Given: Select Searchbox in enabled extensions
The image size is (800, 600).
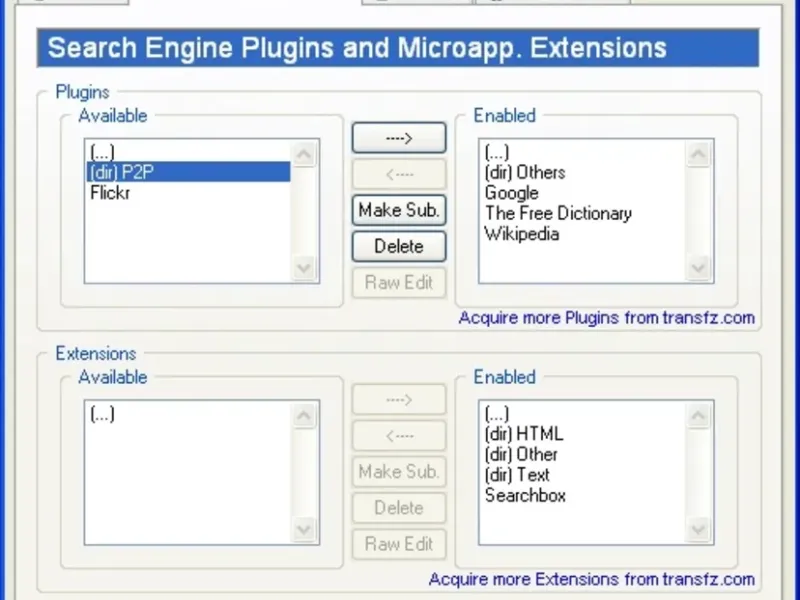Looking at the screenshot, I should pos(525,495).
